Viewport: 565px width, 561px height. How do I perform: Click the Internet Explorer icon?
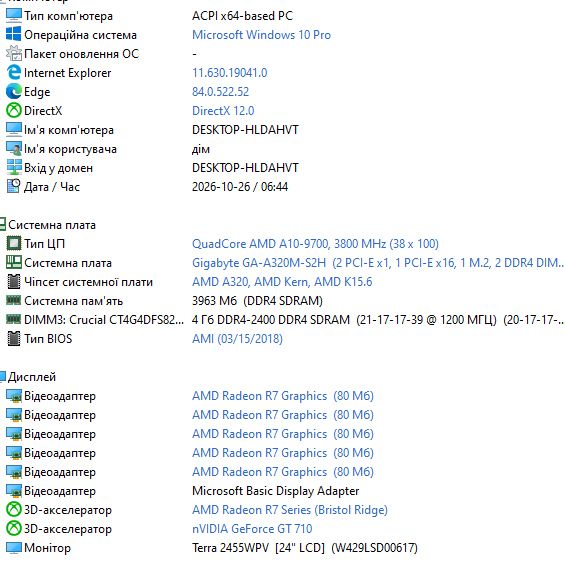(14, 72)
